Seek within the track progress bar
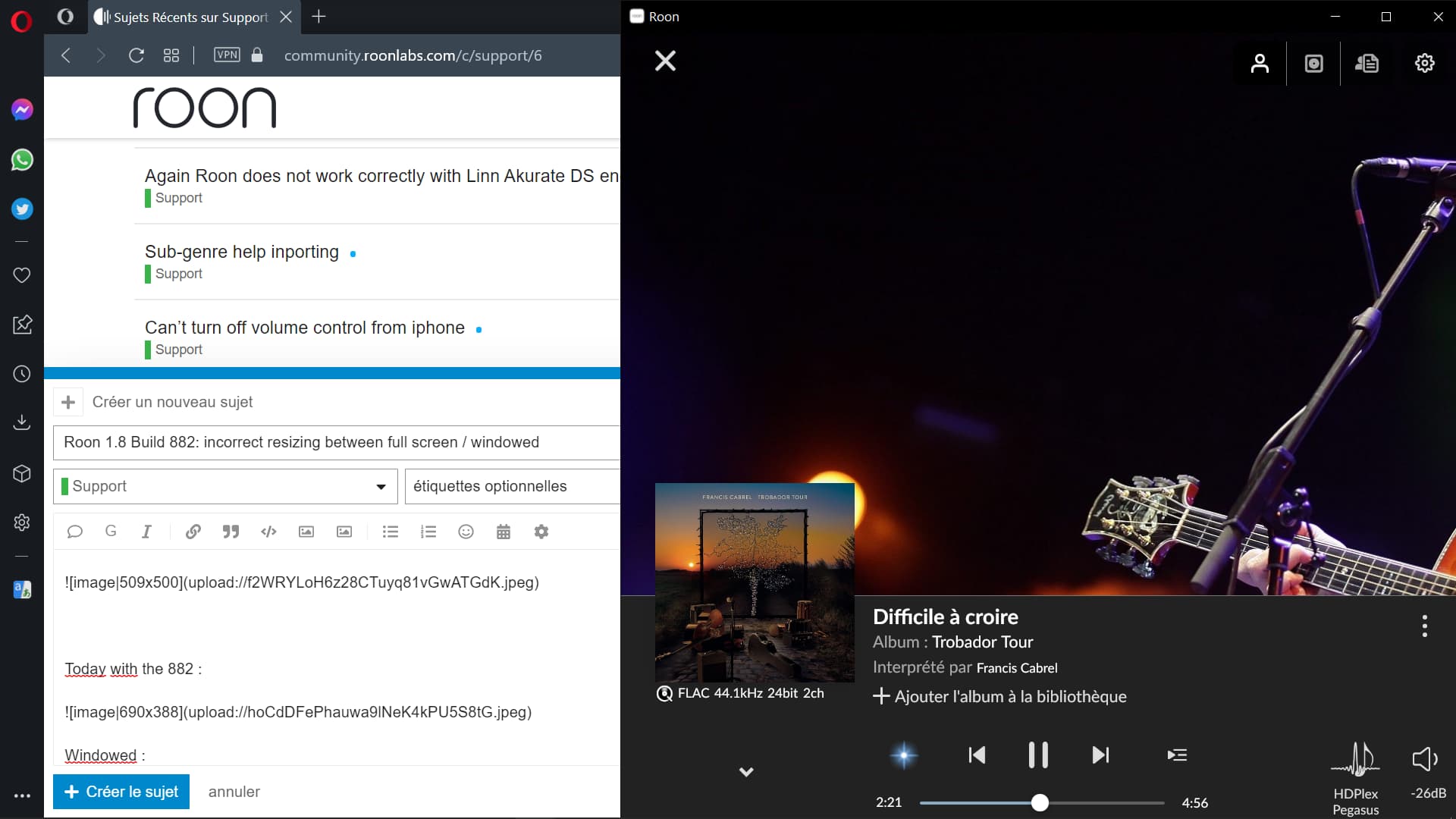Screen dimensions: 1456x819 (x=1041, y=802)
